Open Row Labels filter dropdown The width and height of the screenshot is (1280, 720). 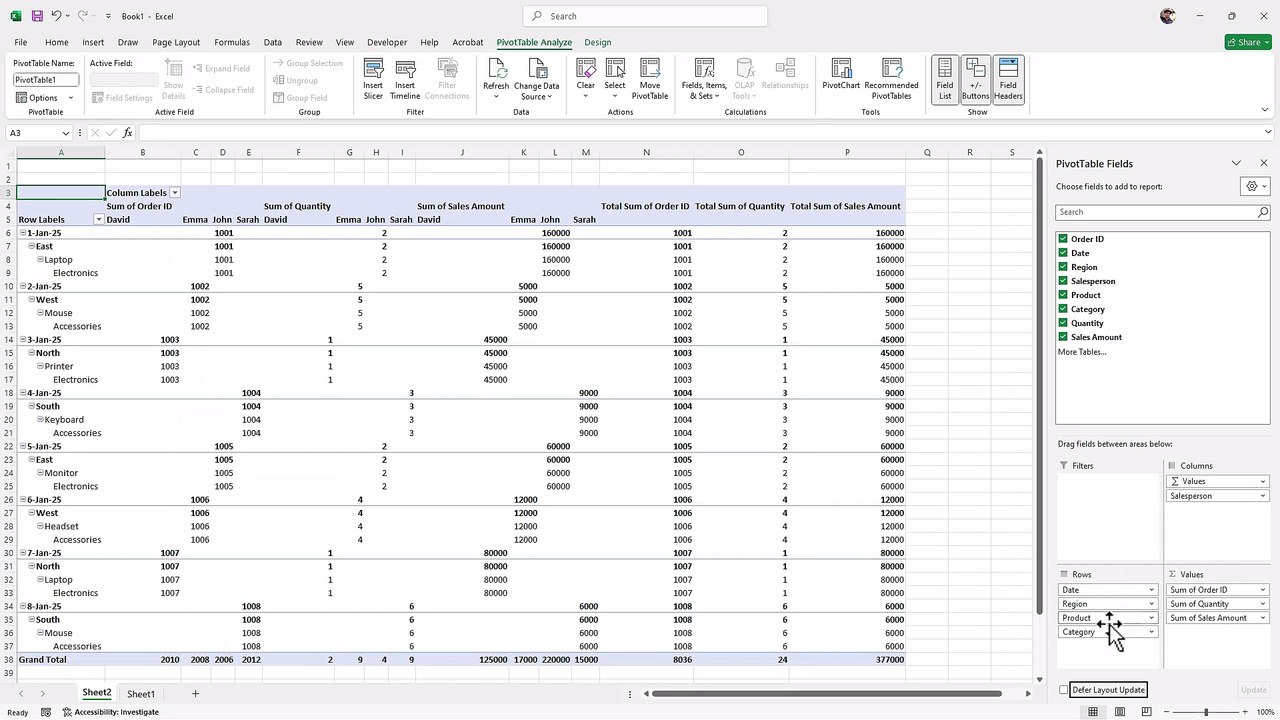[x=98, y=220]
